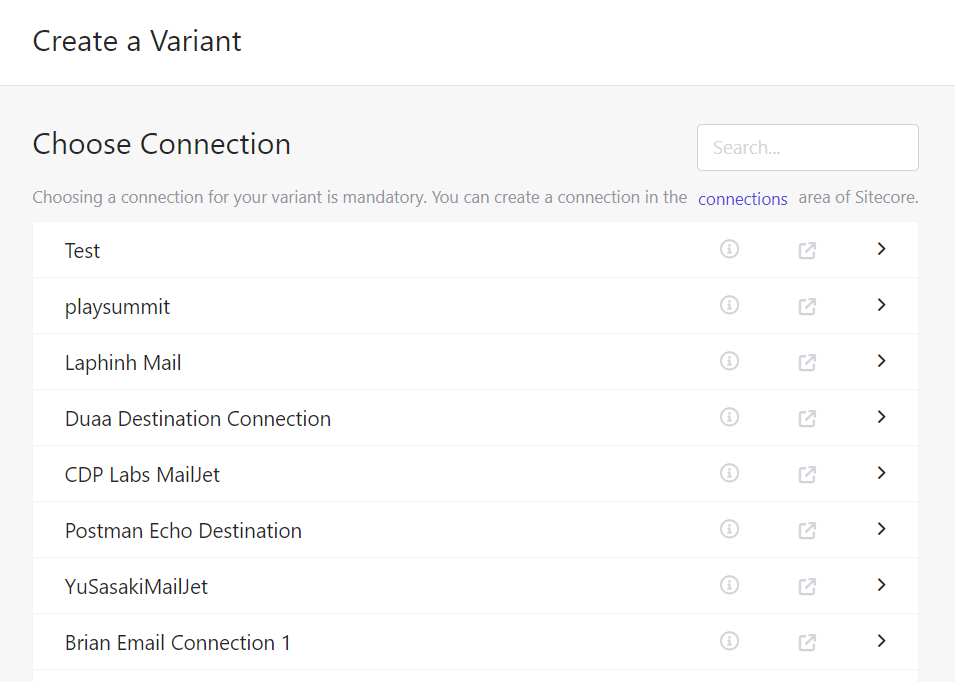Follow the connections link
The height and width of the screenshot is (682, 955).
pyautogui.click(x=742, y=199)
